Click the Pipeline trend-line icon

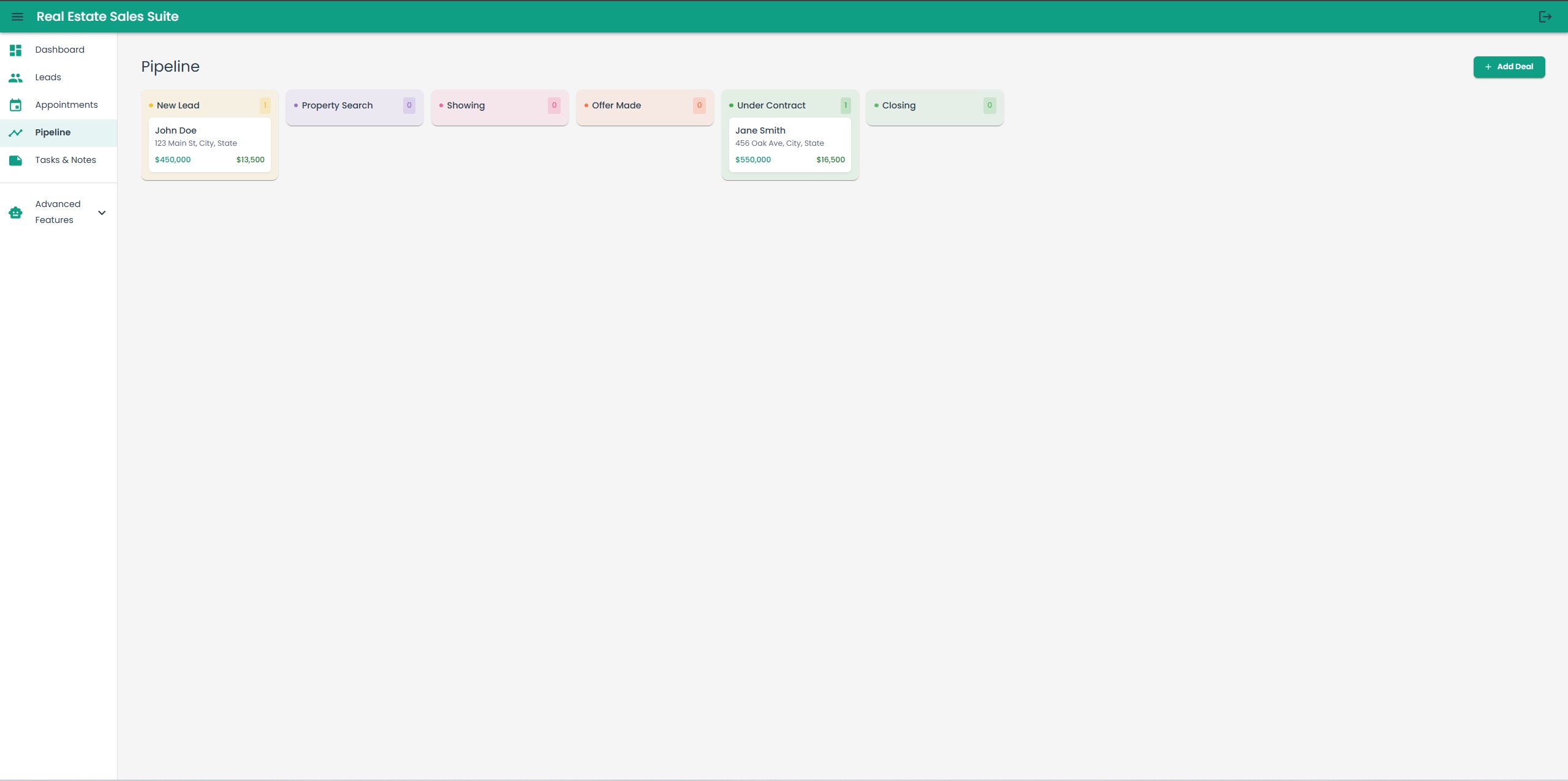click(15, 133)
